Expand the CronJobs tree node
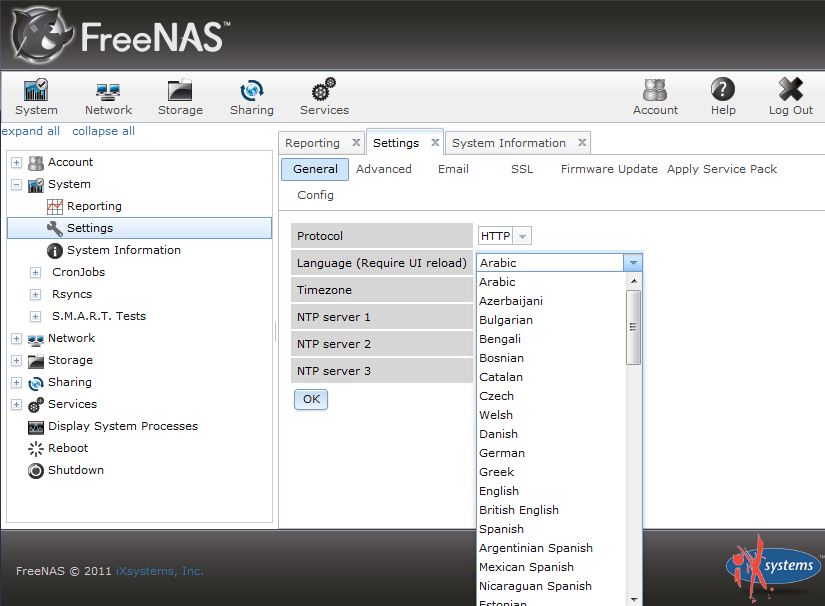This screenshot has width=825, height=606. pos(35,272)
